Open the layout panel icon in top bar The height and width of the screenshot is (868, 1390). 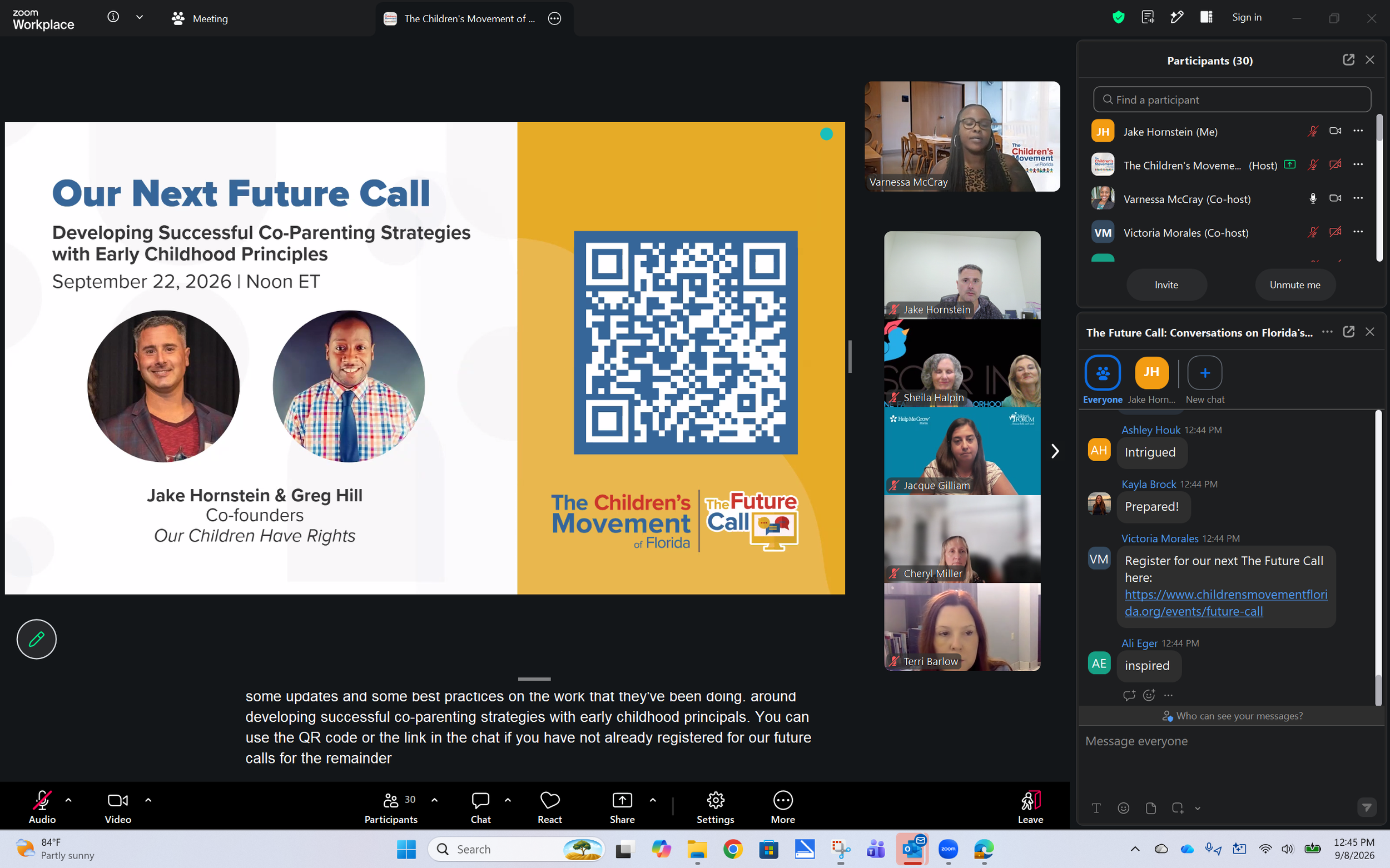point(1206,17)
